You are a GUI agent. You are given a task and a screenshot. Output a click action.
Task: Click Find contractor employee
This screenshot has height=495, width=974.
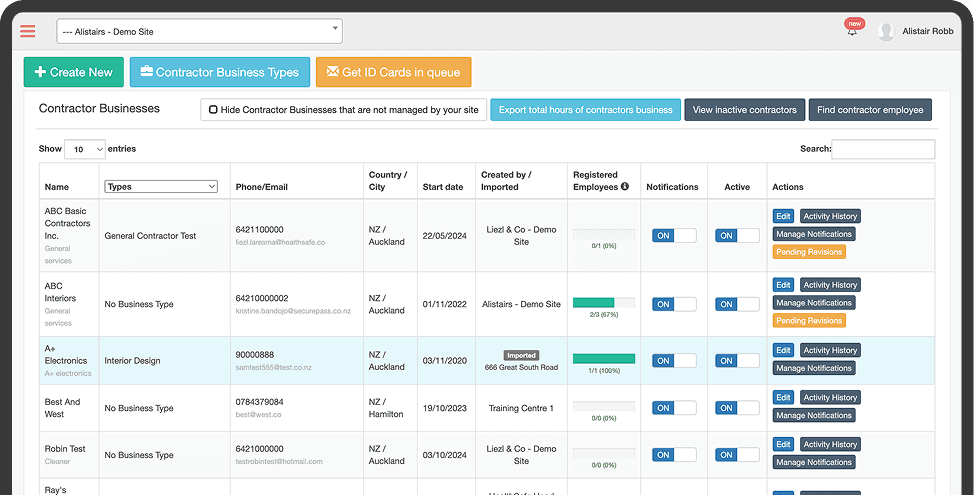870,110
